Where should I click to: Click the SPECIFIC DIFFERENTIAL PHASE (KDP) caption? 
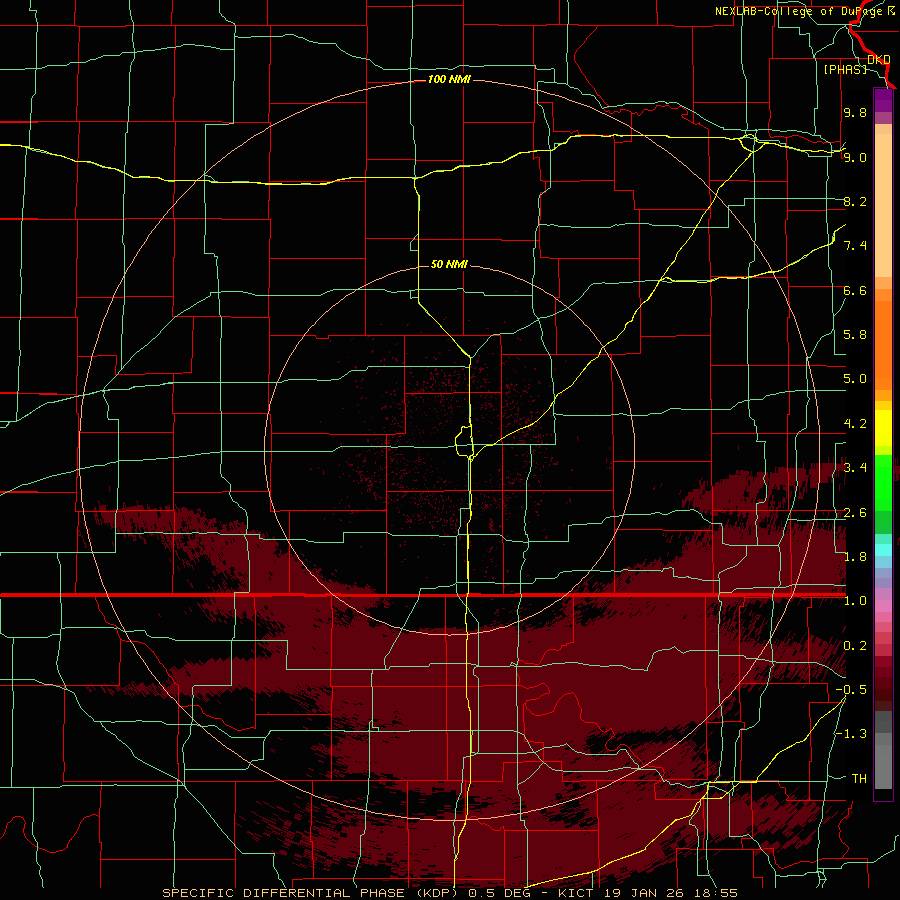[312, 893]
